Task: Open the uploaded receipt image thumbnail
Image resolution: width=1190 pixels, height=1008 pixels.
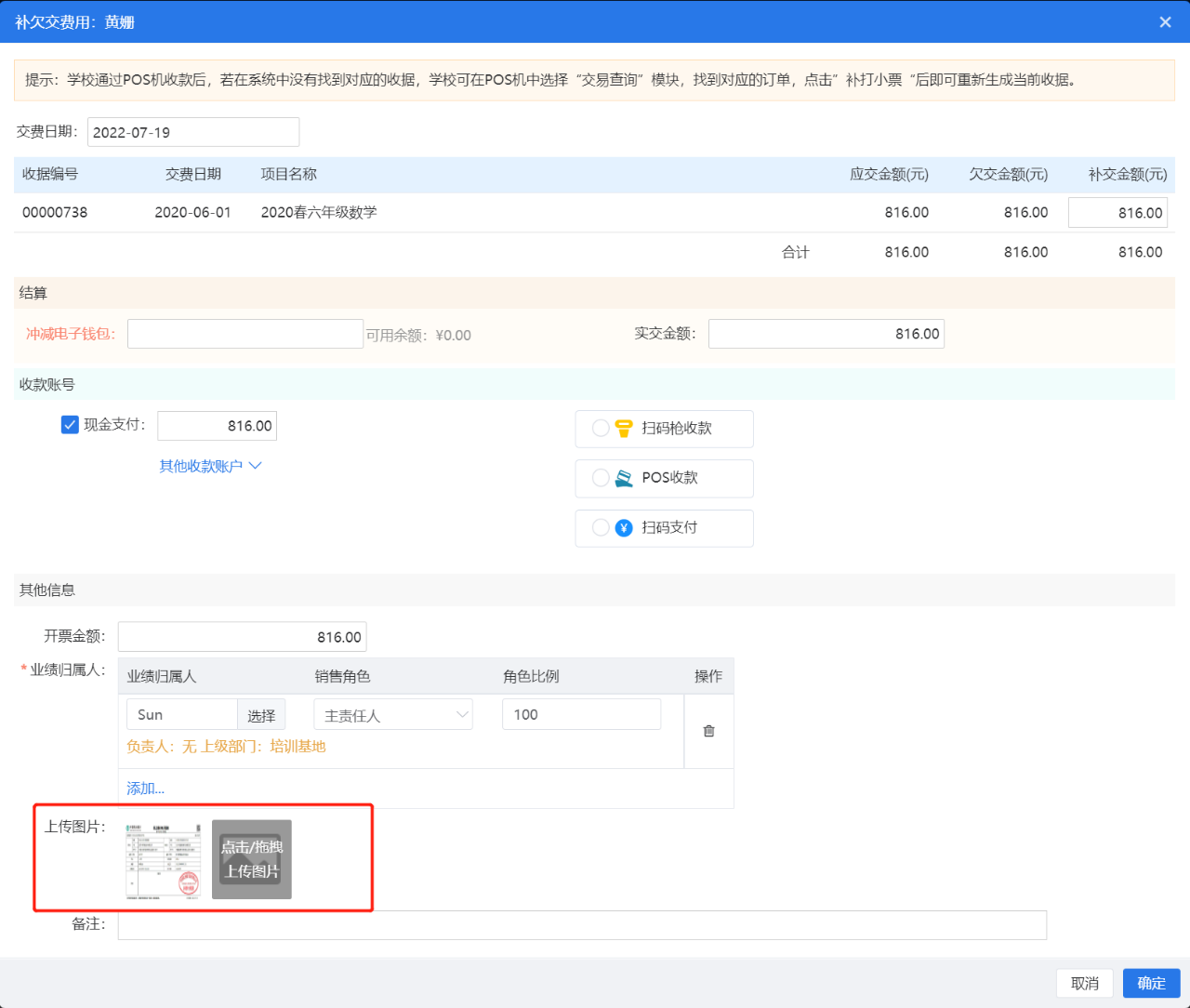Action: click(164, 860)
